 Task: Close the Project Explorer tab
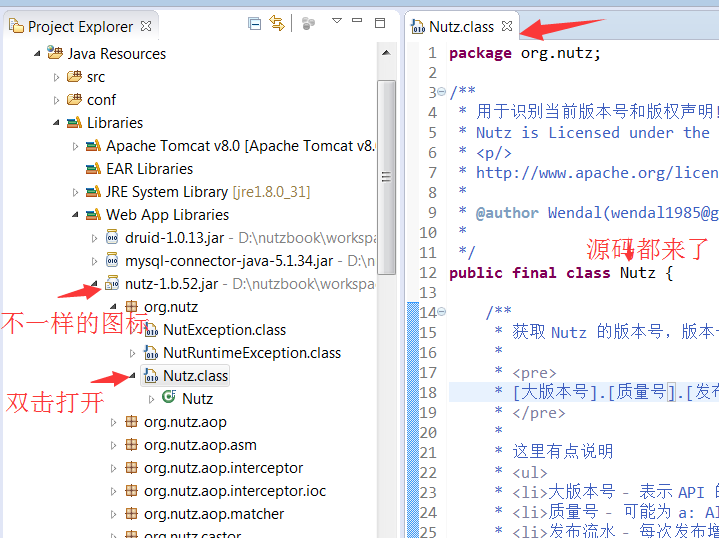click(x=146, y=26)
